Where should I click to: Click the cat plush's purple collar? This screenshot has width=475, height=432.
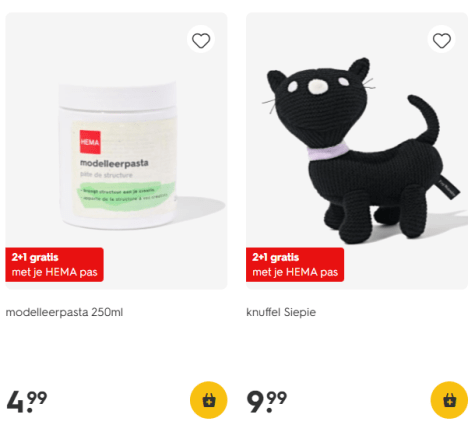[328, 151]
